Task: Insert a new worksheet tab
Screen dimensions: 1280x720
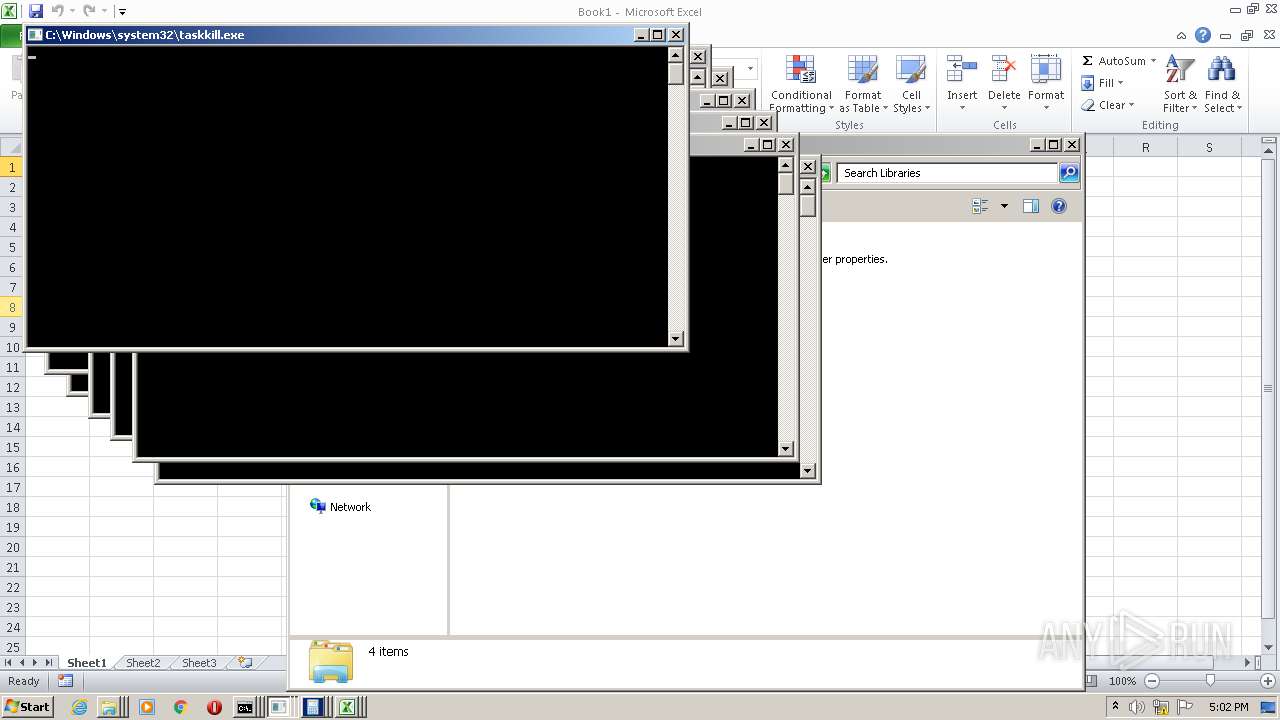Action: coord(245,662)
